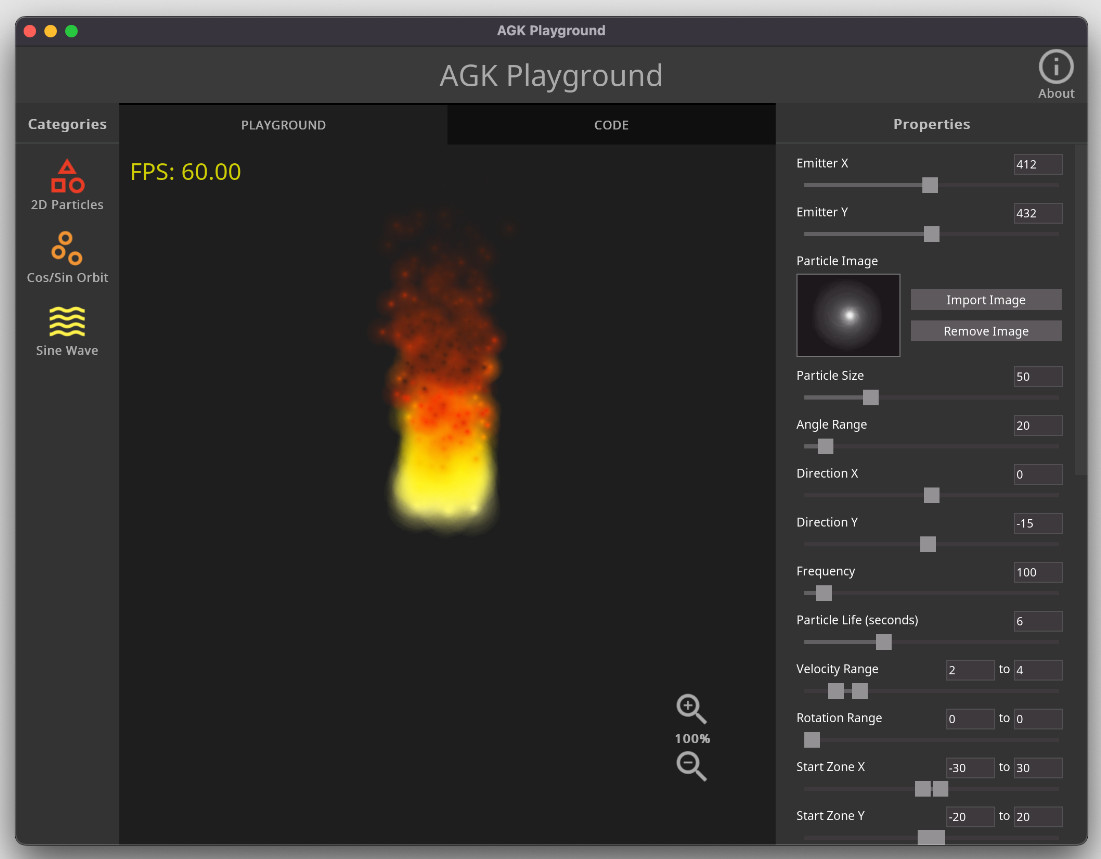Click the Particle Life value field
The image size is (1101, 859).
(1037, 621)
